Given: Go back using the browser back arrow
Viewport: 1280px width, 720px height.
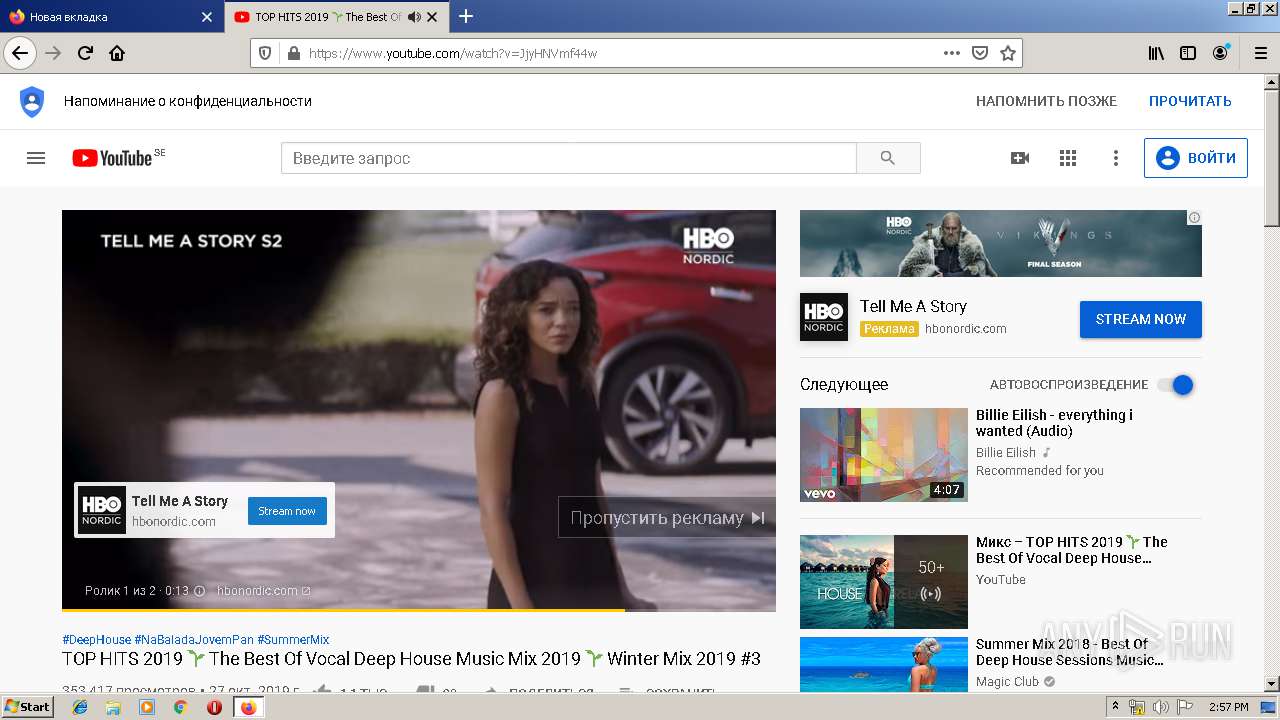Looking at the screenshot, I should tap(20, 53).
